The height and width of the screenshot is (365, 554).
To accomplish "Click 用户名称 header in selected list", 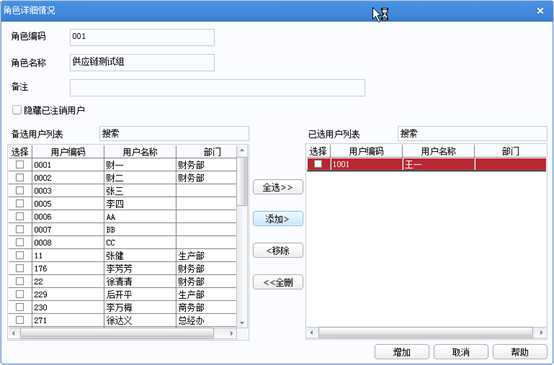I will point(438,151).
